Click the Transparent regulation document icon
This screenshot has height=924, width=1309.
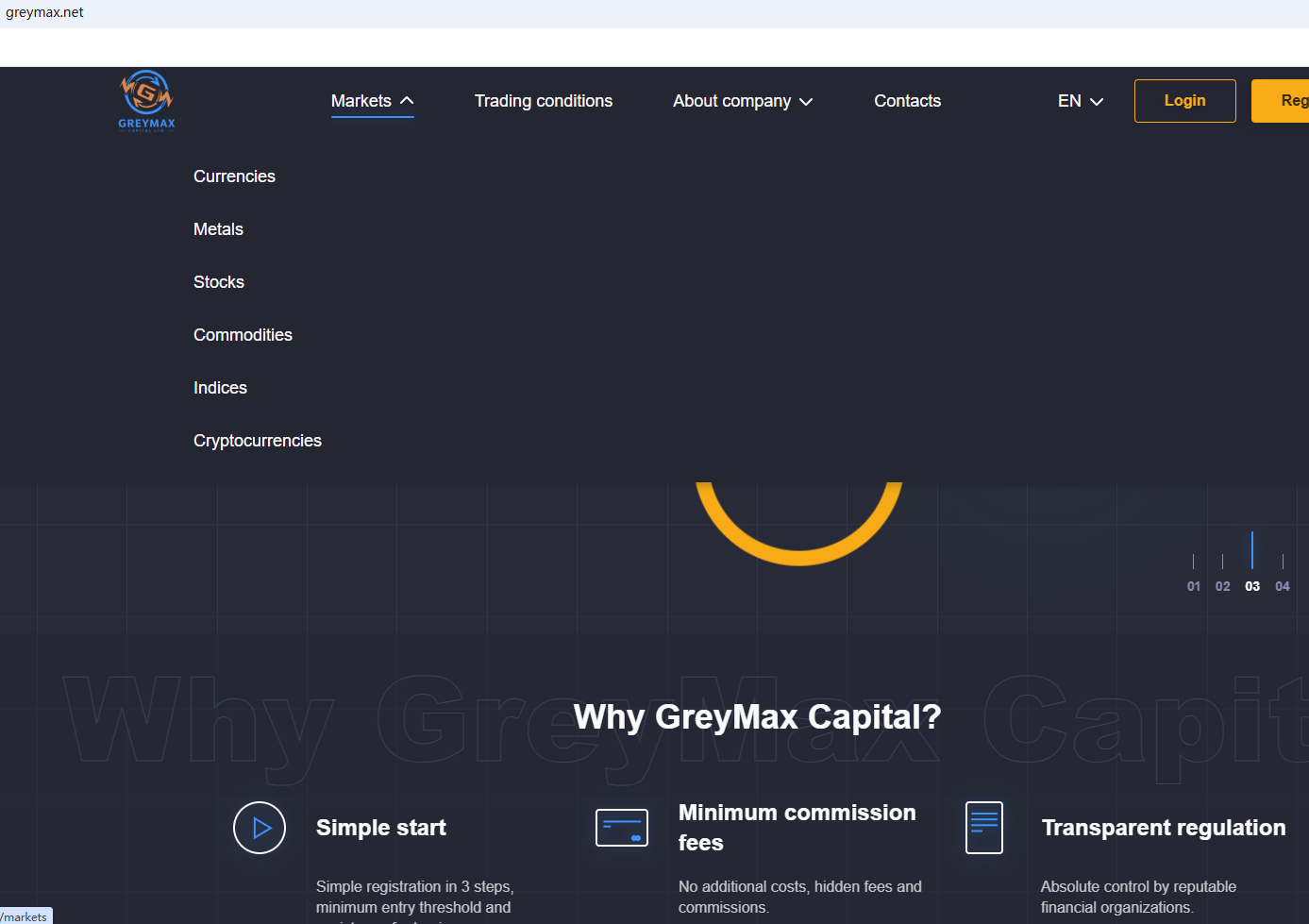(x=984, y=828)
